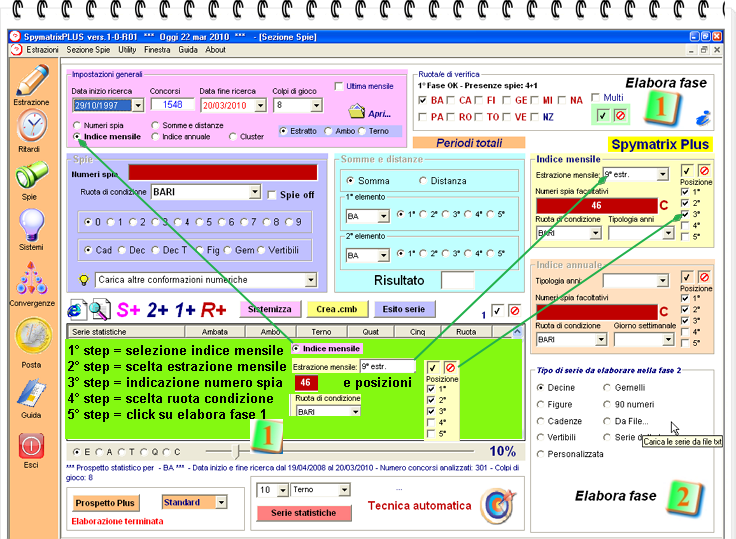The width and height of the screenshot is (736, 539).
Task: Open the Data inizio ricerca dropdown
Action: [138, 105]
